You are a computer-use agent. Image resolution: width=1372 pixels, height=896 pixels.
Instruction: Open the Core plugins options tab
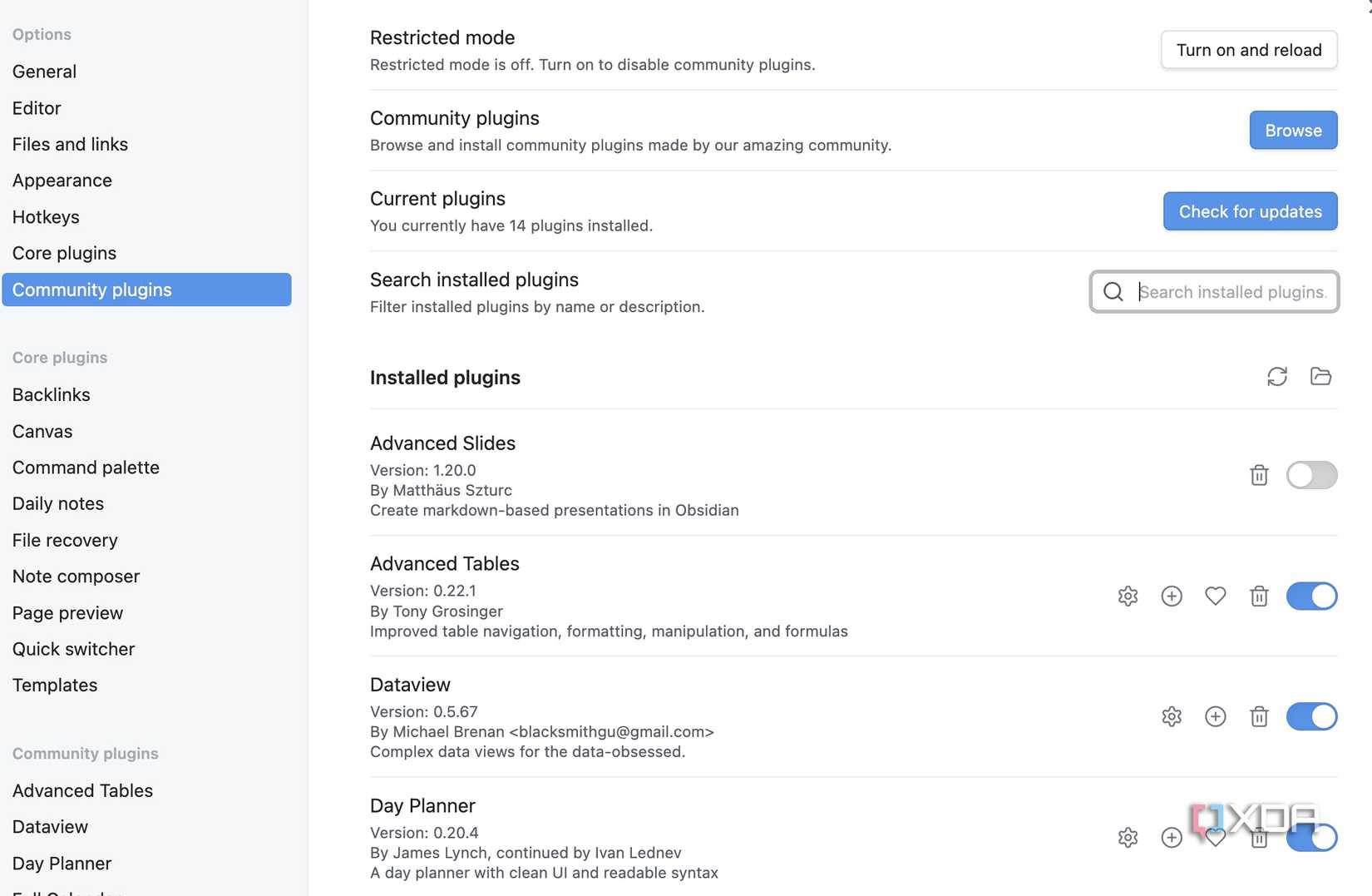pos(64,253)
